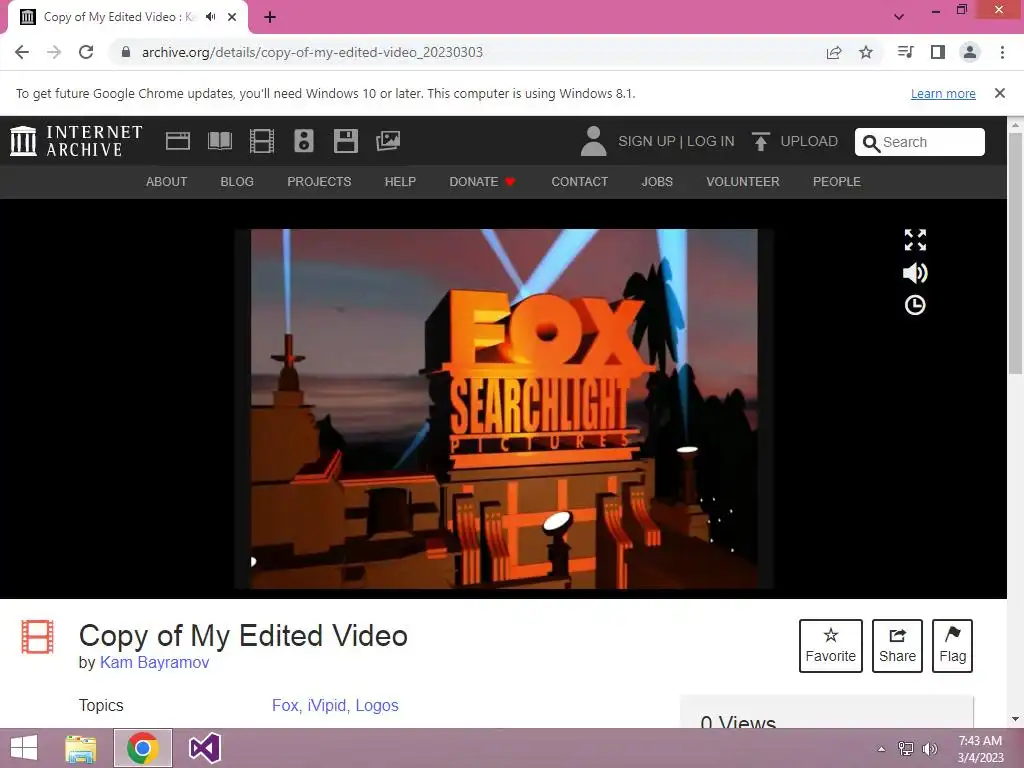The image size is (1024, 768).
Task: Mute the video player volume icon
Action: click(x=915, y=273)
